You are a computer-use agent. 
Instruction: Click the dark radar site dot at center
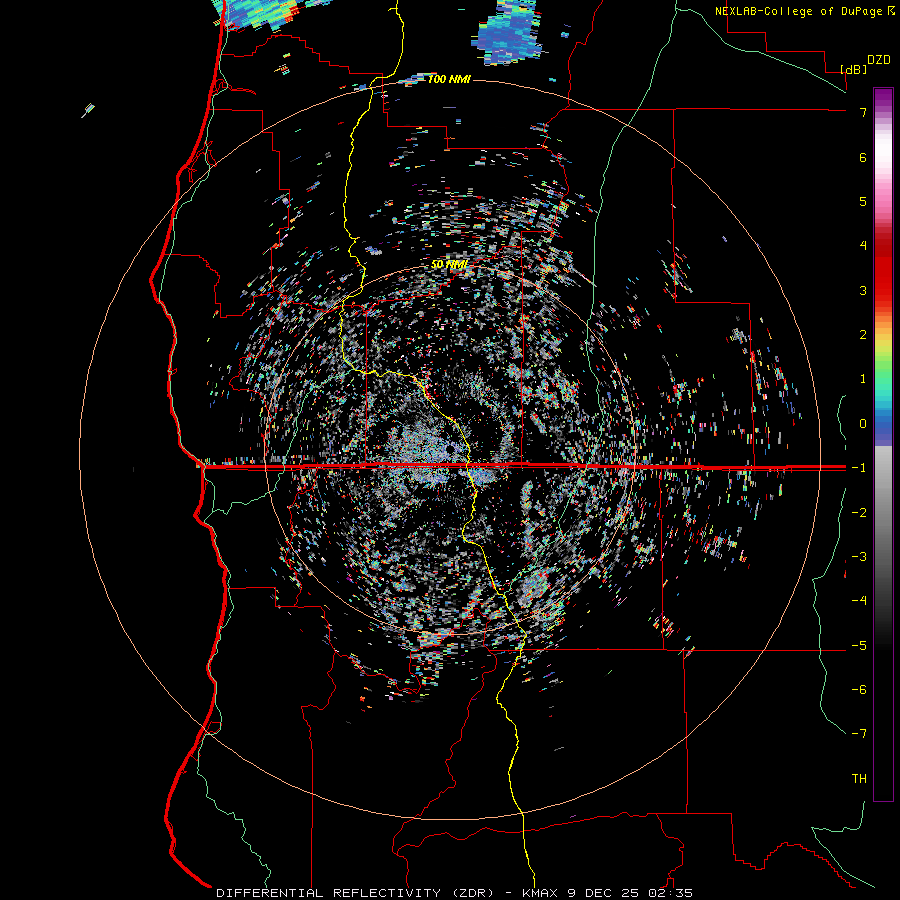pos(450,448)
